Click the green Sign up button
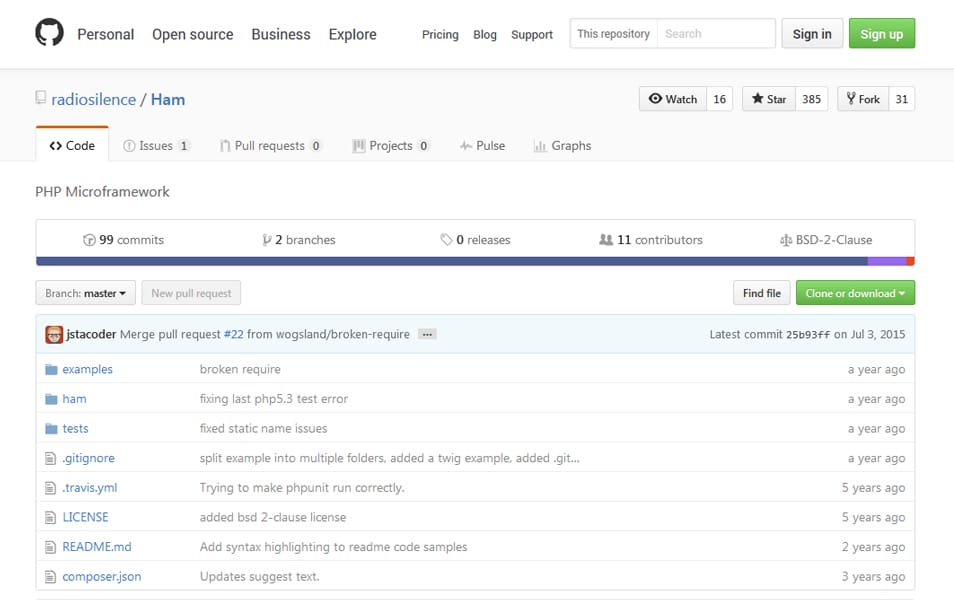The height and width of the screenshot is (600, 954). pyautogui.click(x=882, y=34)
